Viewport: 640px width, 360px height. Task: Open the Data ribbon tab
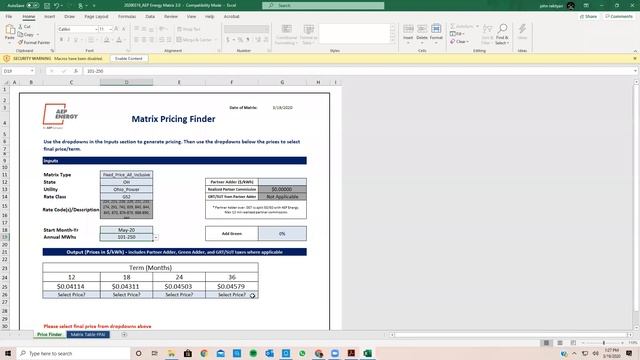(150, 17)
